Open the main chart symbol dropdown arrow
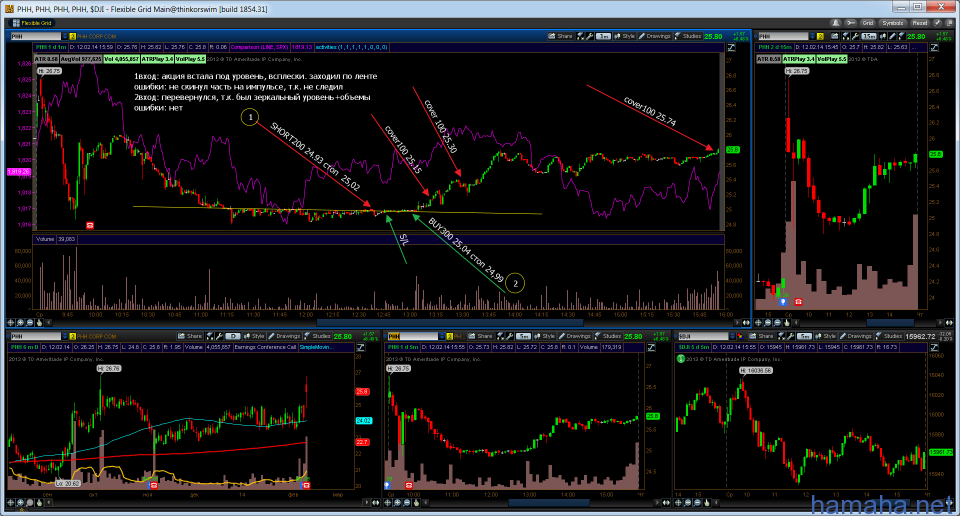 66,37
